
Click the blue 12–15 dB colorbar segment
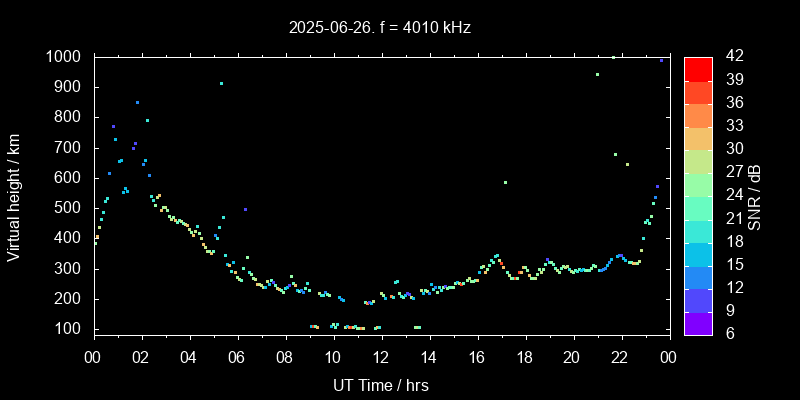coord(698,276)
